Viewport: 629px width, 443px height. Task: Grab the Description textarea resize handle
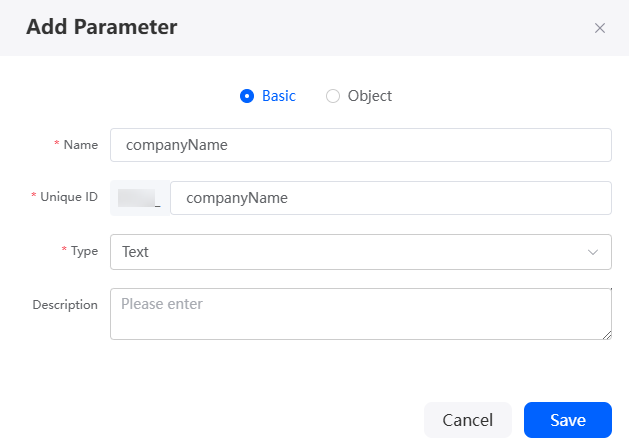(607, 335)
